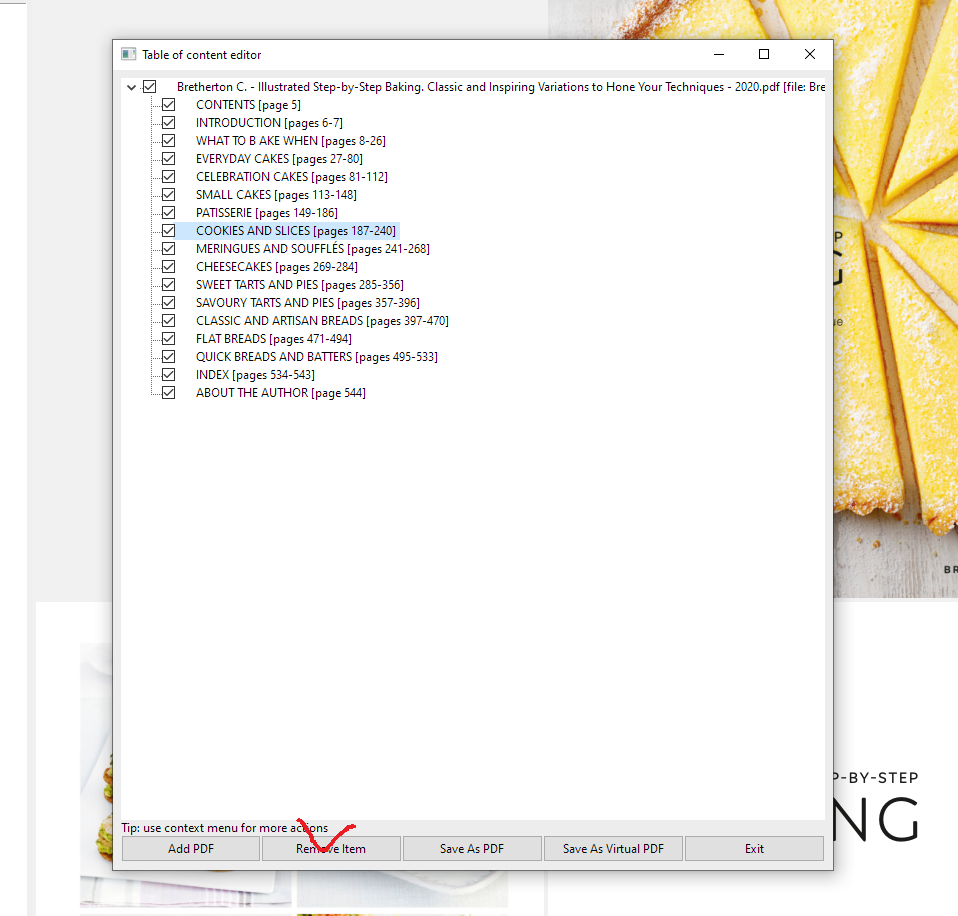Click the Add PDF button

(190, 848)
